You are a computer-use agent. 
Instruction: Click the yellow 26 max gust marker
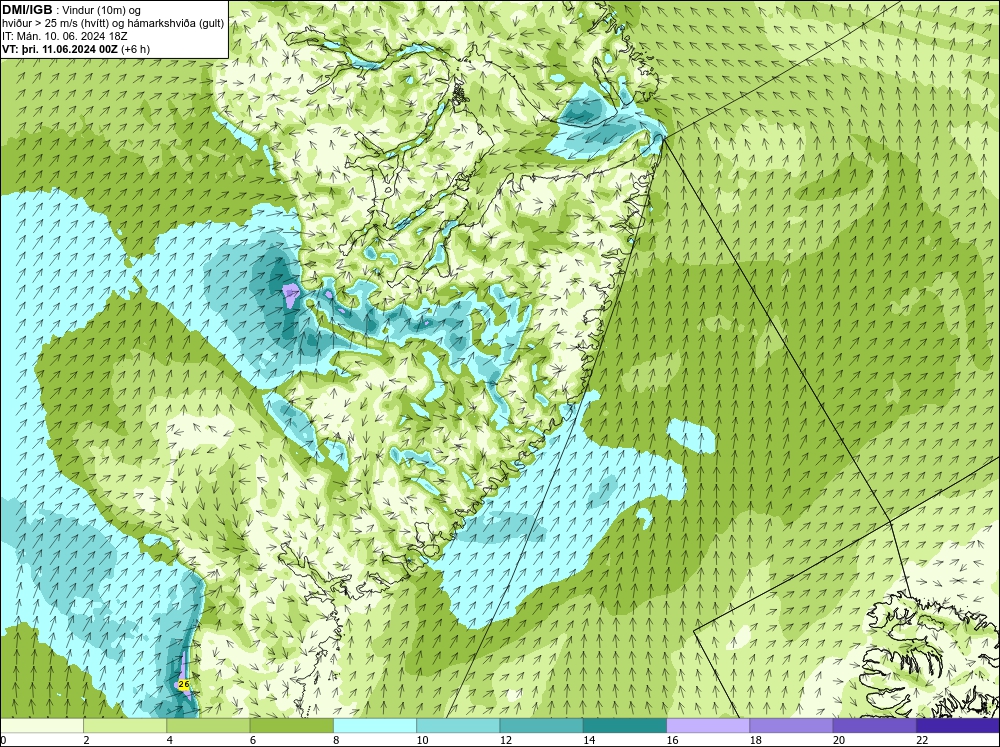pyautogui.click(x=184, y=684)
